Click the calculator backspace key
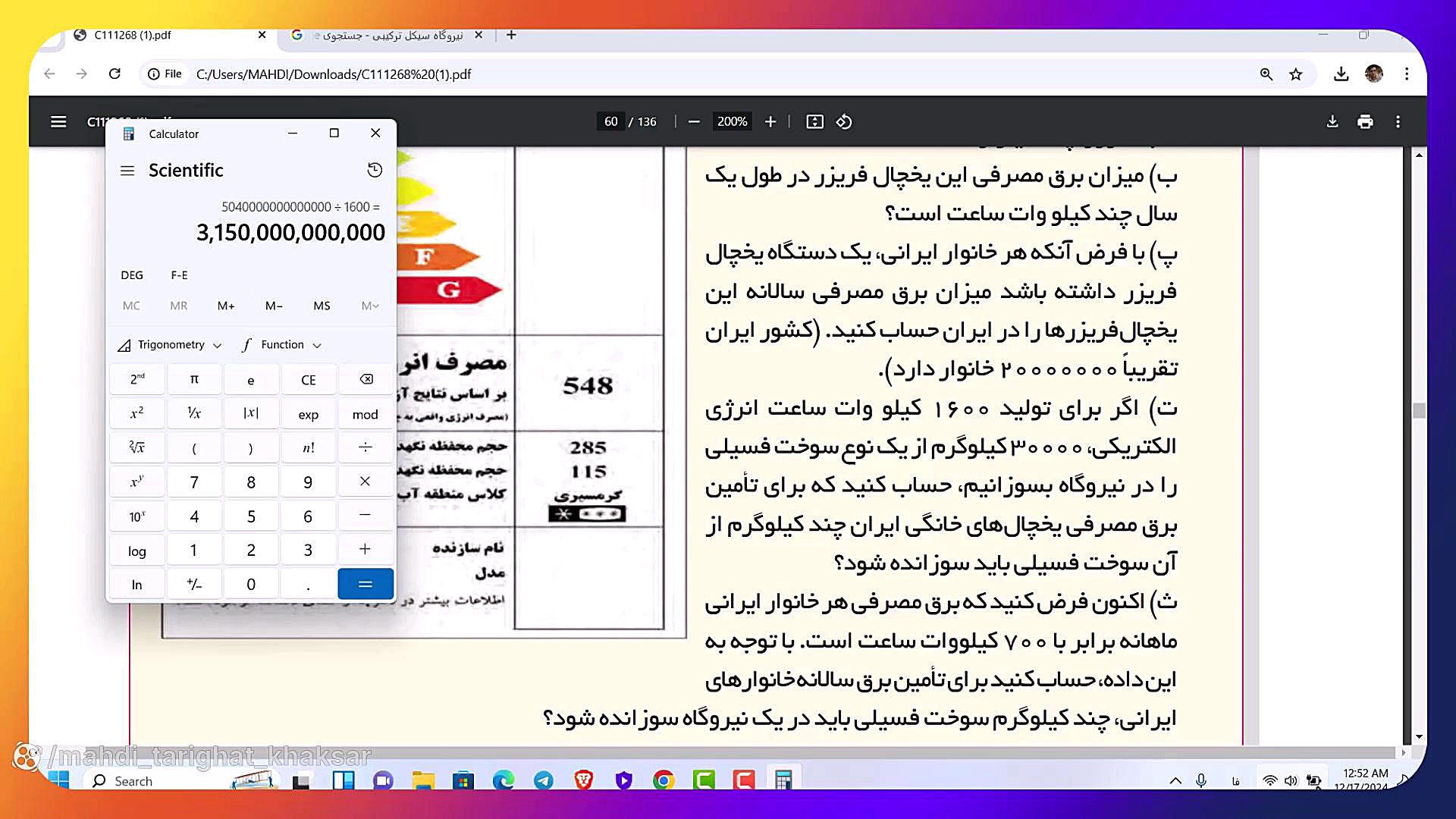This screenshot has height=819, width=1456. (366, 379)
